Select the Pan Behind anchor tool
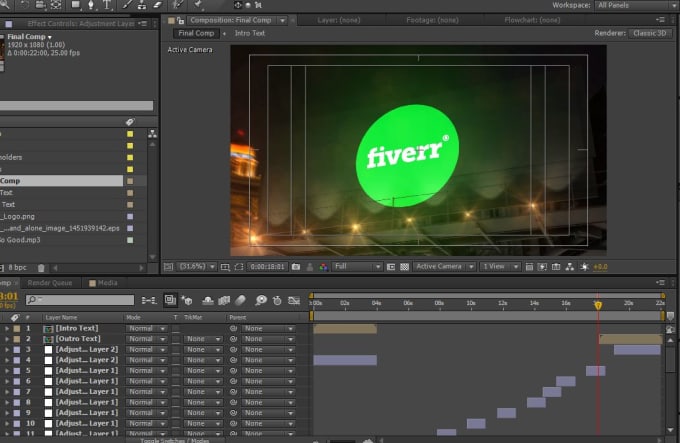 pos(56,5)
